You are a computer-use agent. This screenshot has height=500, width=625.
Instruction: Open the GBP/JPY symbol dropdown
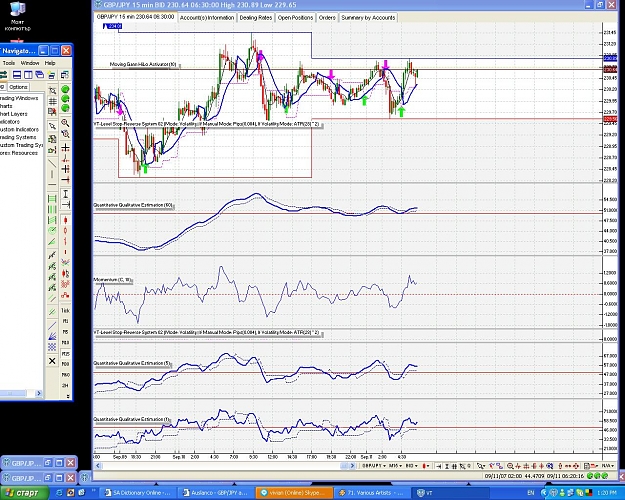pos(374,466)
